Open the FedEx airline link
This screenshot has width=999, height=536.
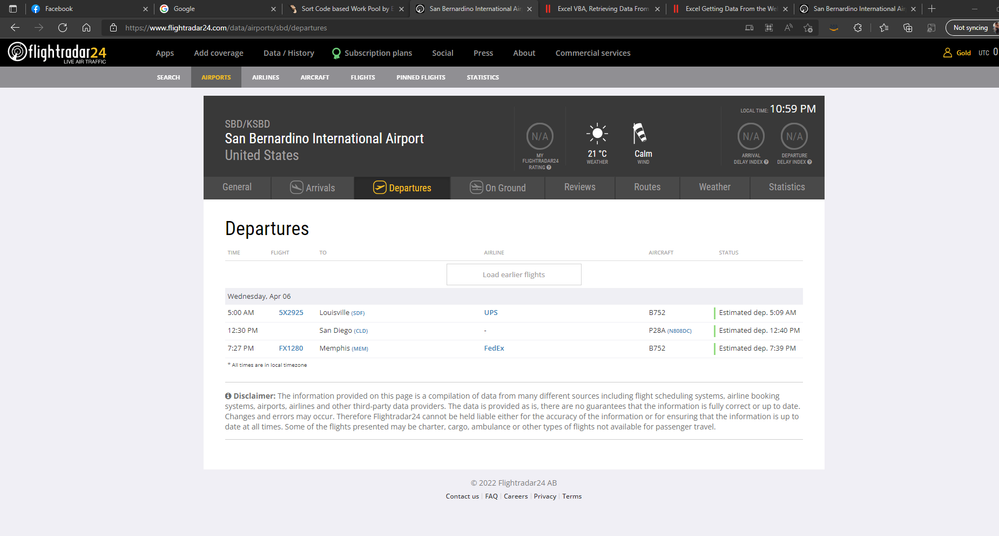[x=494, y=349]
